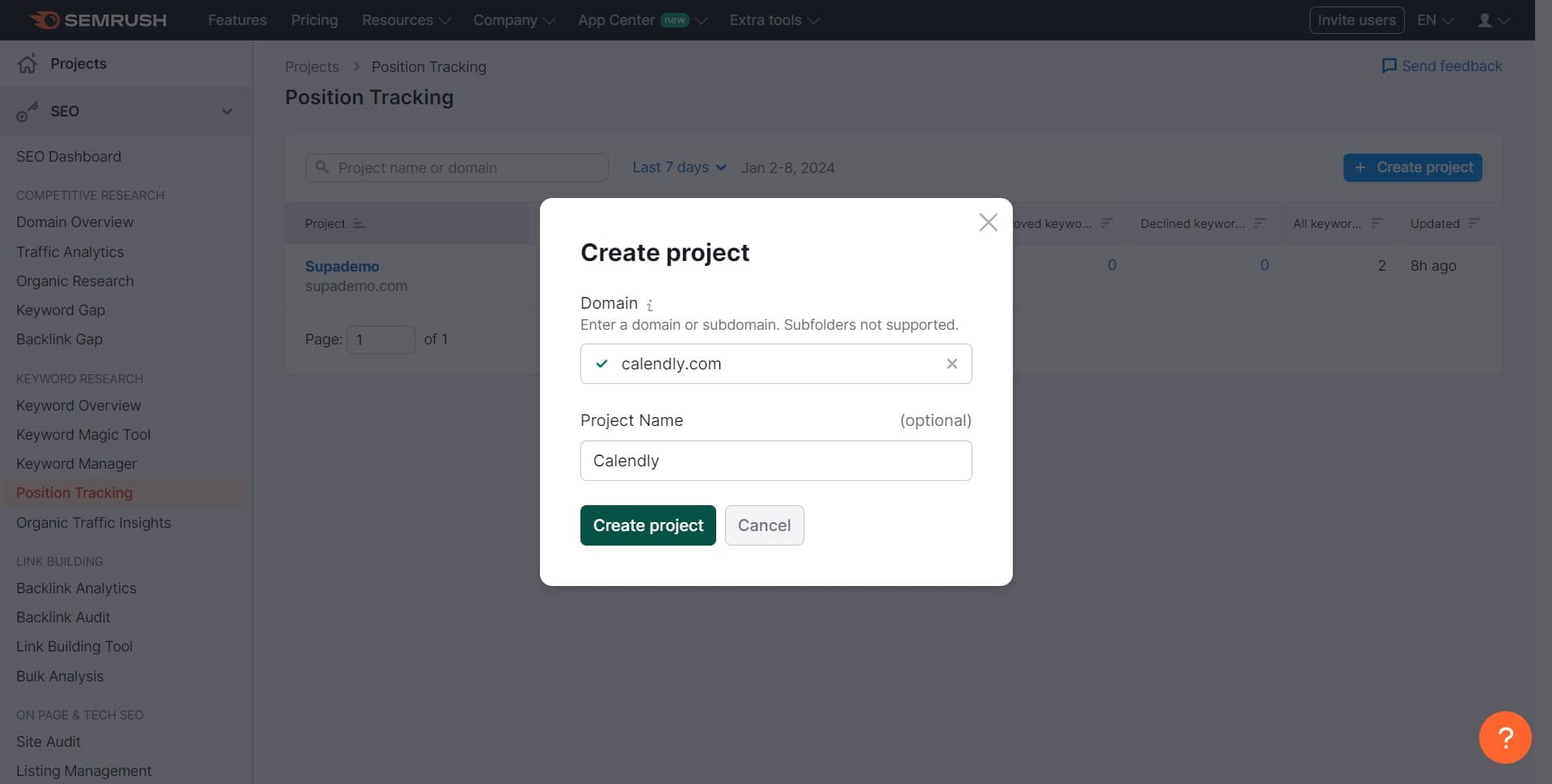Collapse the SEO sidebar section

(227, 111)
